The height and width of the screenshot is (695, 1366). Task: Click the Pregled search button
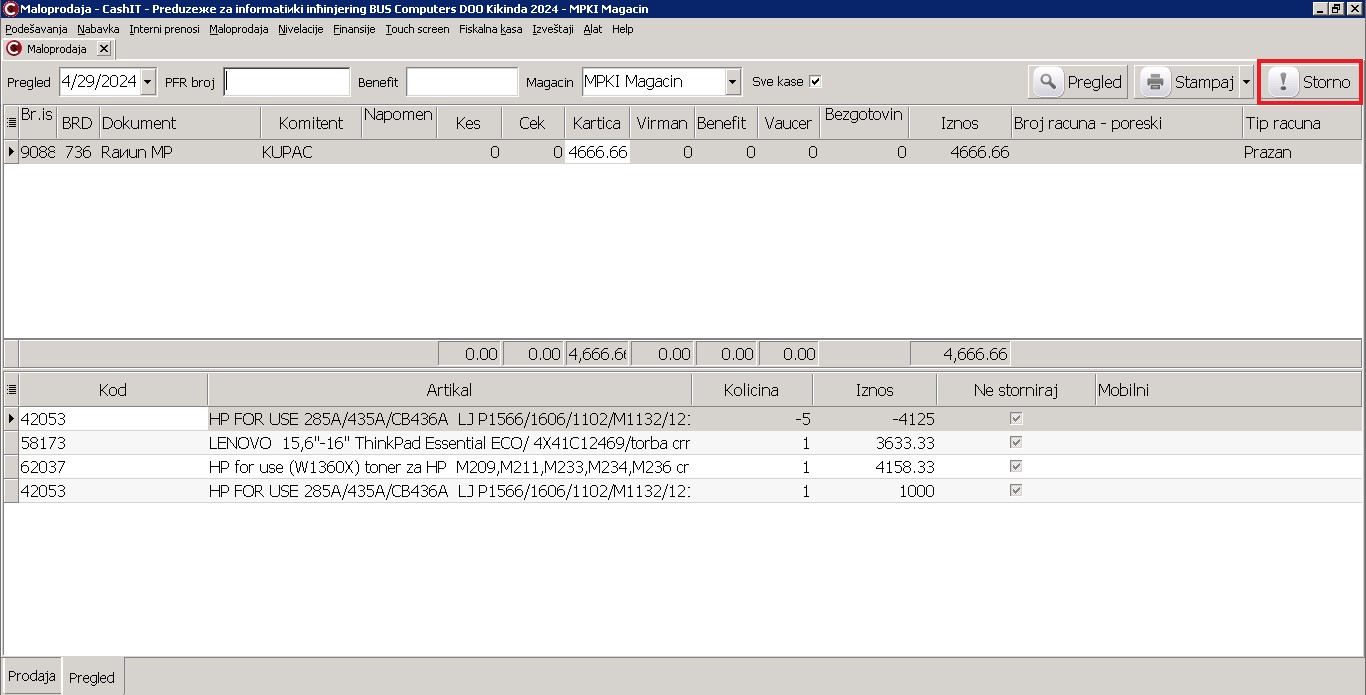click(1079, 82)
